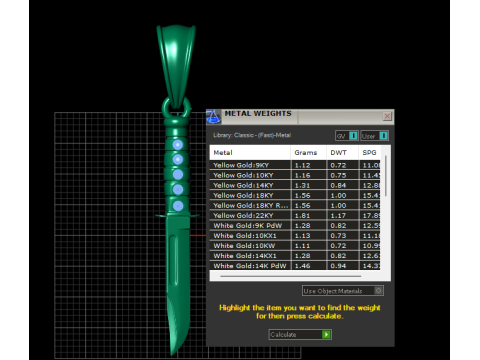
Task: Select the top blue gem on handle
Action: click(x=178, y=145)
